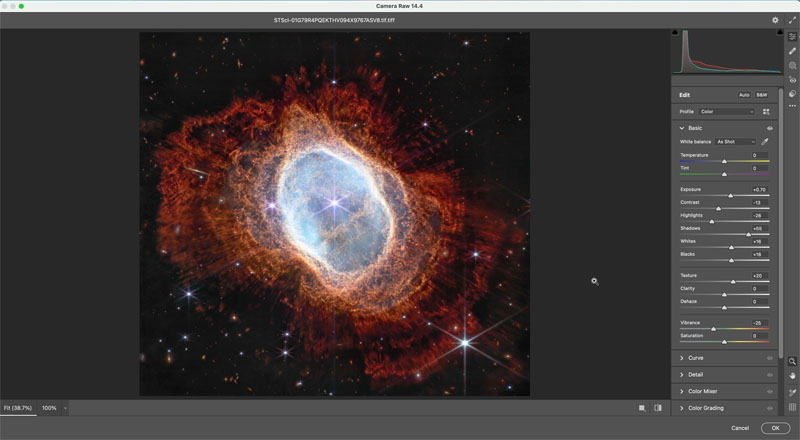The image size is (800, 440).
Task: Click the Contrast slider handle
Action: (x=718, y=209)
